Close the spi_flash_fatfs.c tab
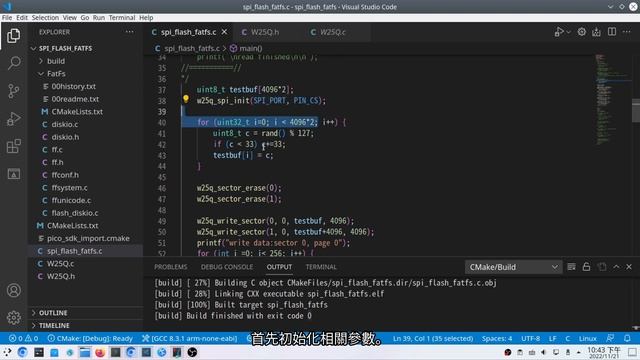This screenshot has width=640, height=360. pyautogui.click(x=224, y=32)
